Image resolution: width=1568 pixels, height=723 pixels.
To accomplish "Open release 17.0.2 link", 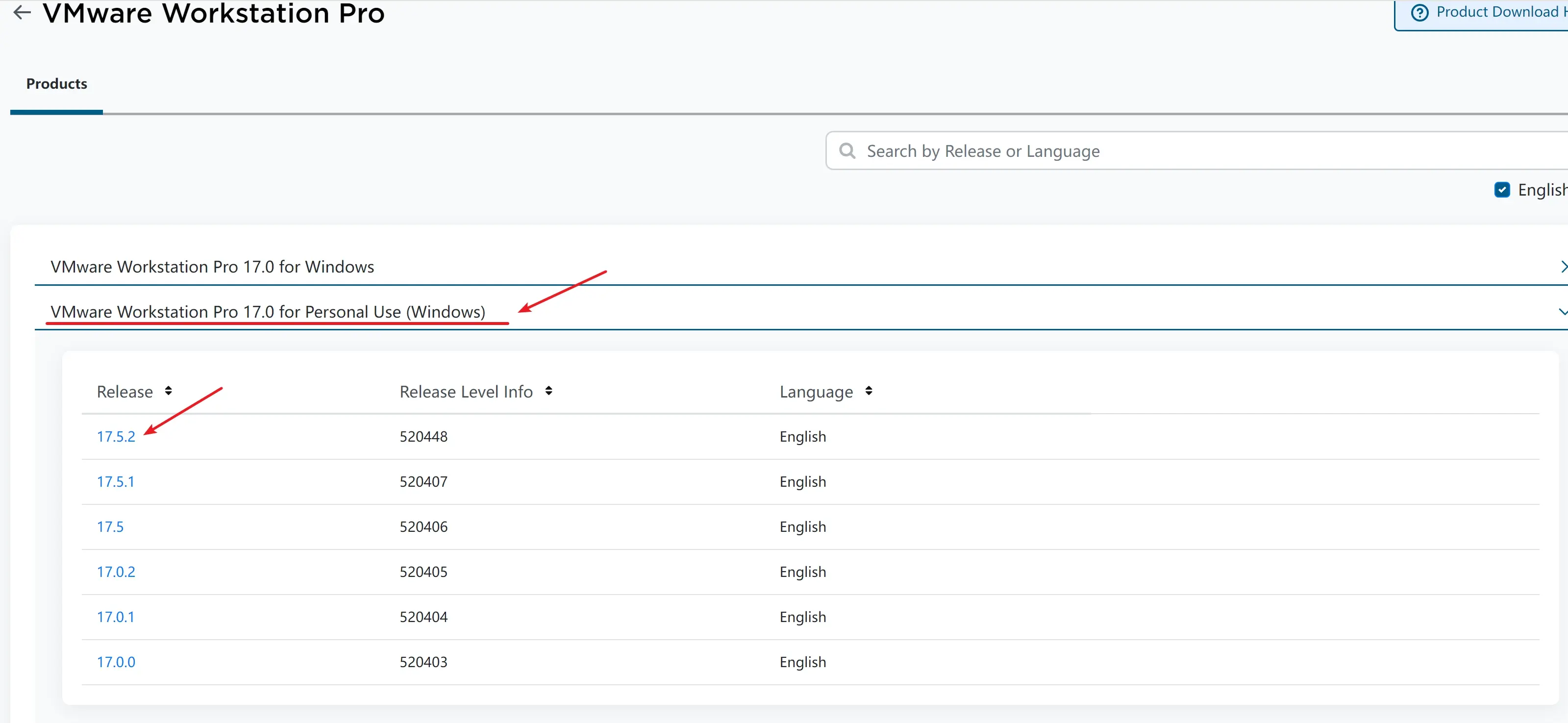I will click(x=116, y=572).
